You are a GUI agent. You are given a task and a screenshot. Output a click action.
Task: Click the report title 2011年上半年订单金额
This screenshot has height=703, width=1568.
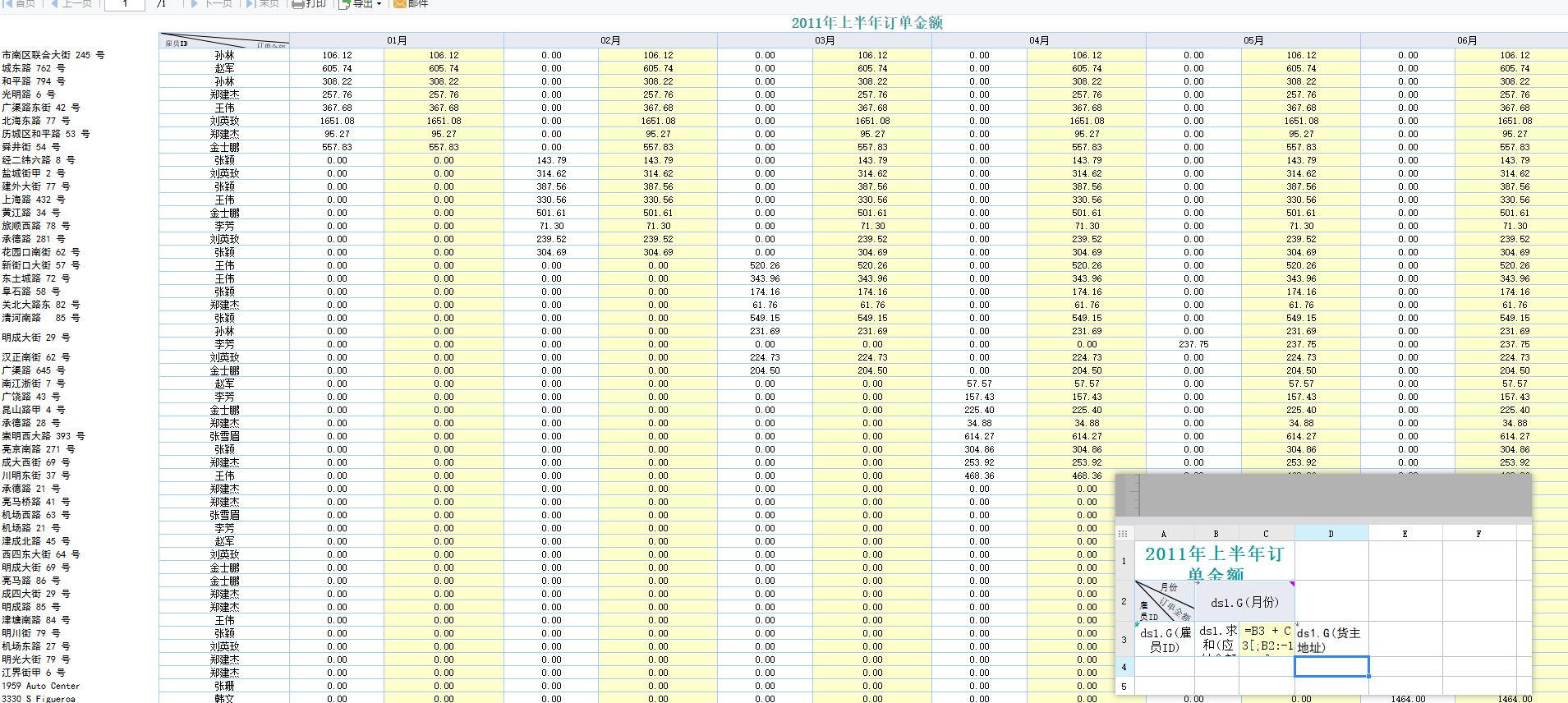(x=867, y=23)
